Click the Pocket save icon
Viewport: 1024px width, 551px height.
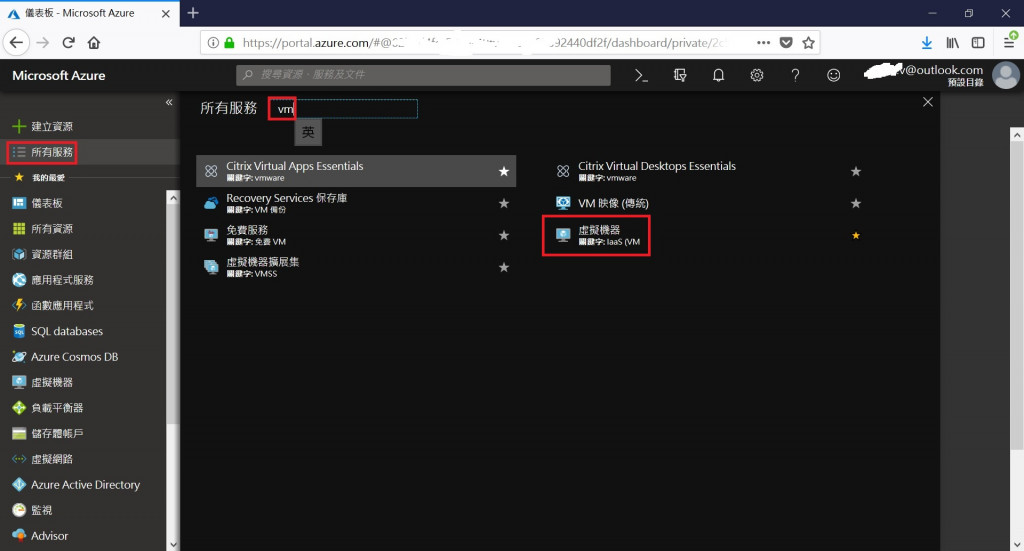[x=786, y=43]
